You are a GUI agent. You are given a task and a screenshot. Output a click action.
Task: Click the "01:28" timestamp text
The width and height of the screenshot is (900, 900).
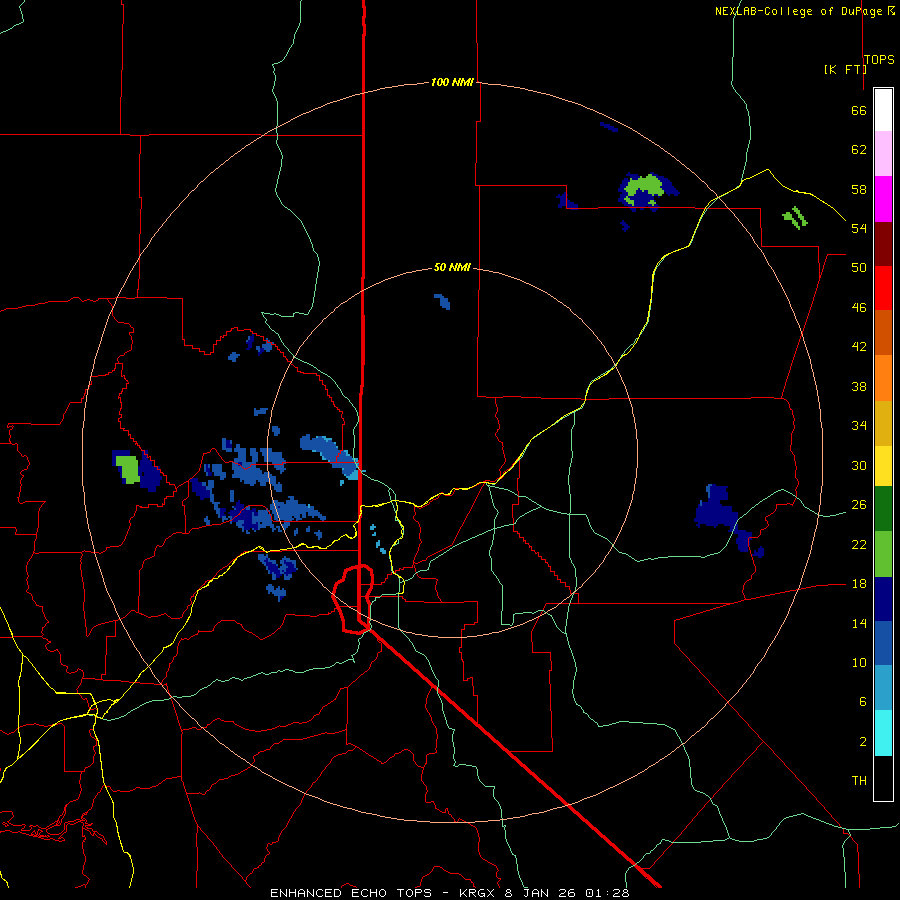tap(608, 893)
